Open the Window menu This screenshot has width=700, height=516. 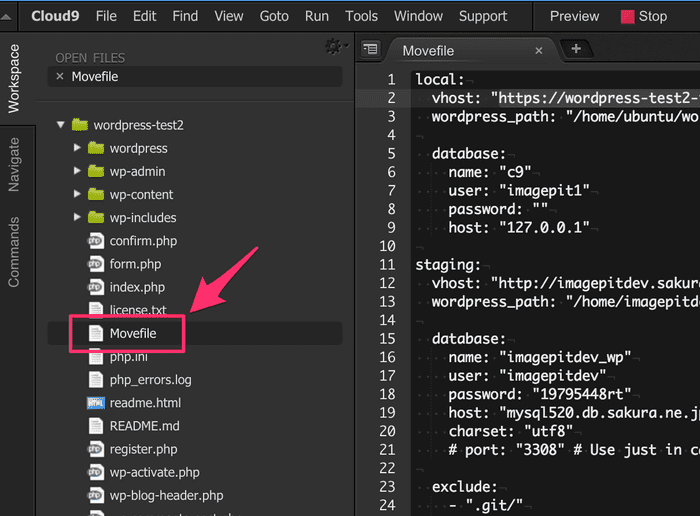click(418, 16)
